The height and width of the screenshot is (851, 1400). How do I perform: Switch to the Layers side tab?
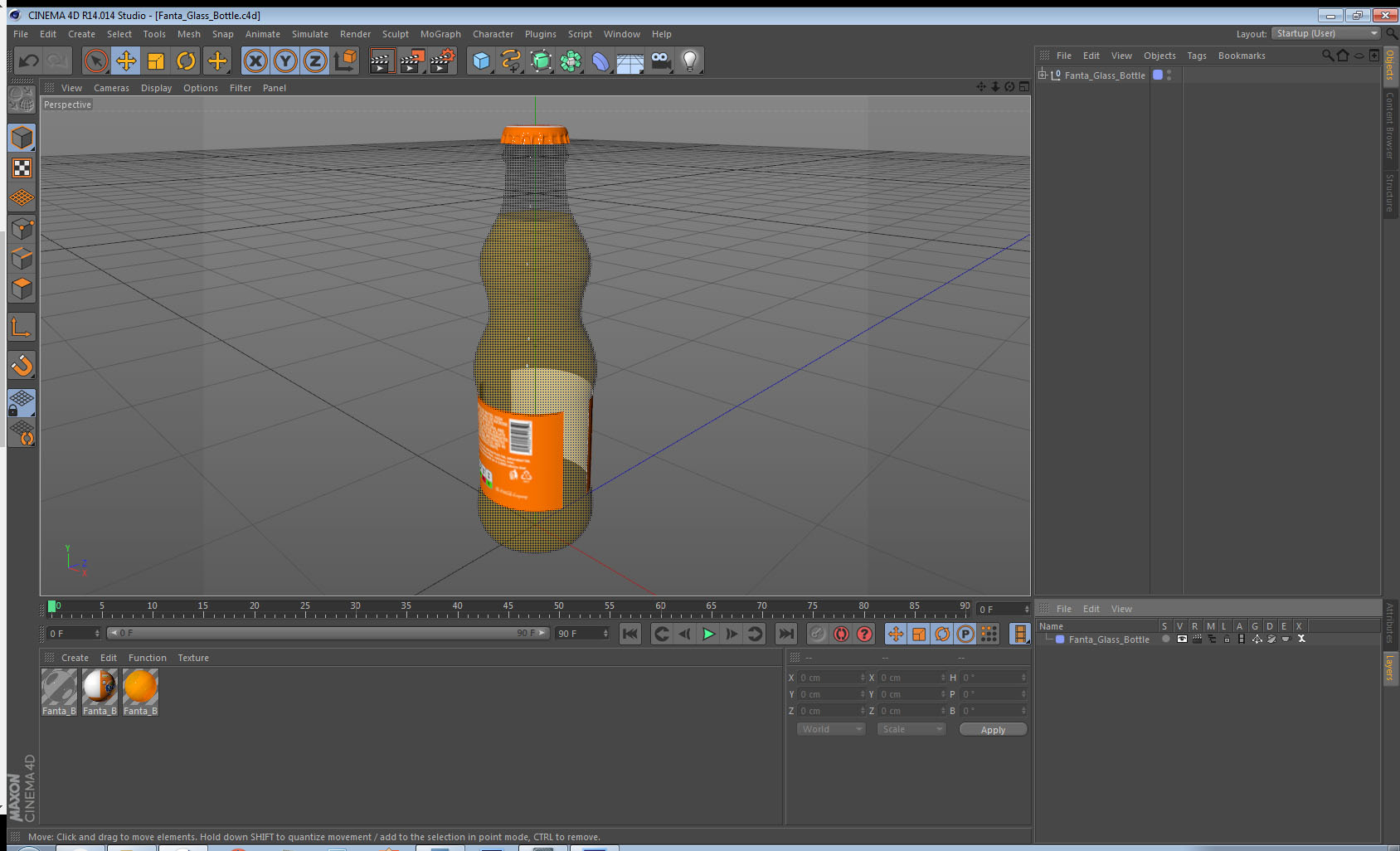[1390, 668]
